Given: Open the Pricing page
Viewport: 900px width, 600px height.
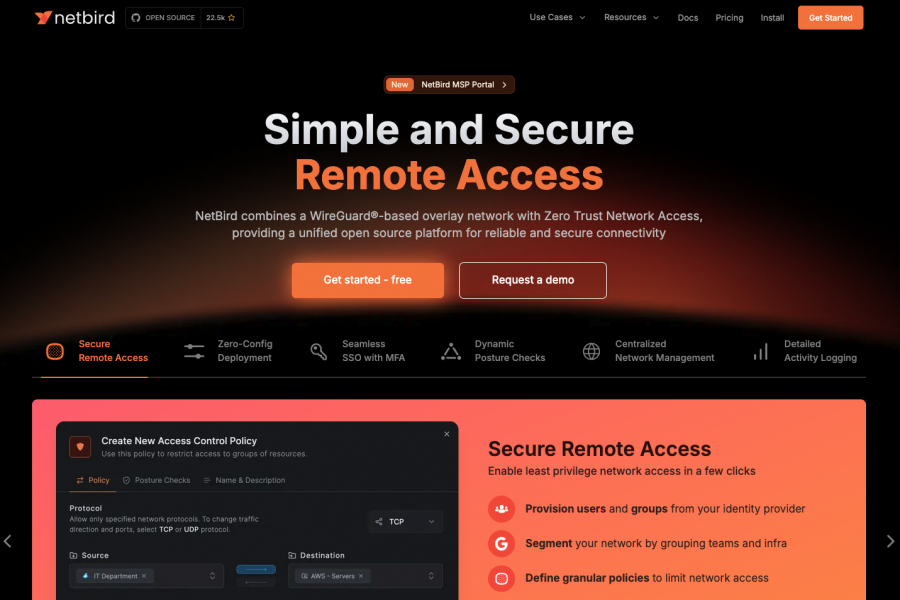Looking at the screenshot, I should 729,18.
